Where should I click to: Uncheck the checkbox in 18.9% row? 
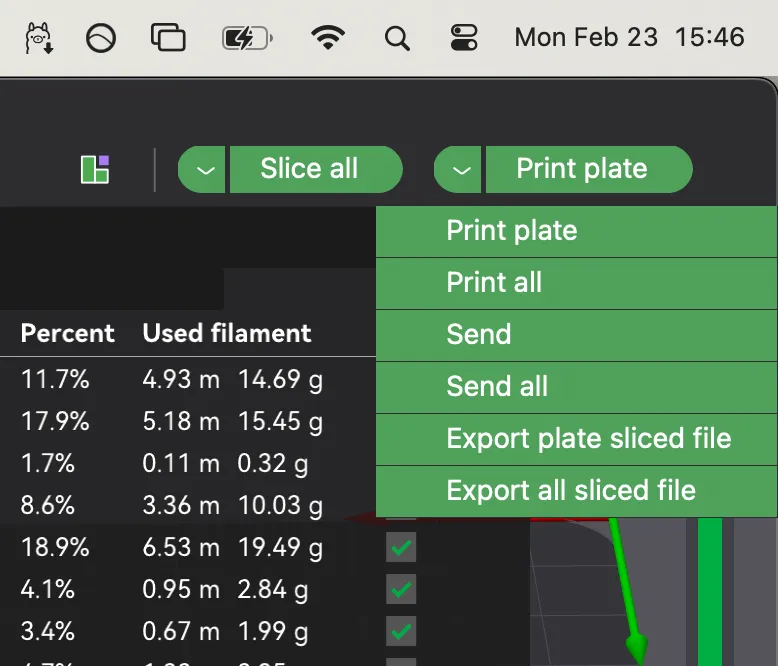pos(401,547)
